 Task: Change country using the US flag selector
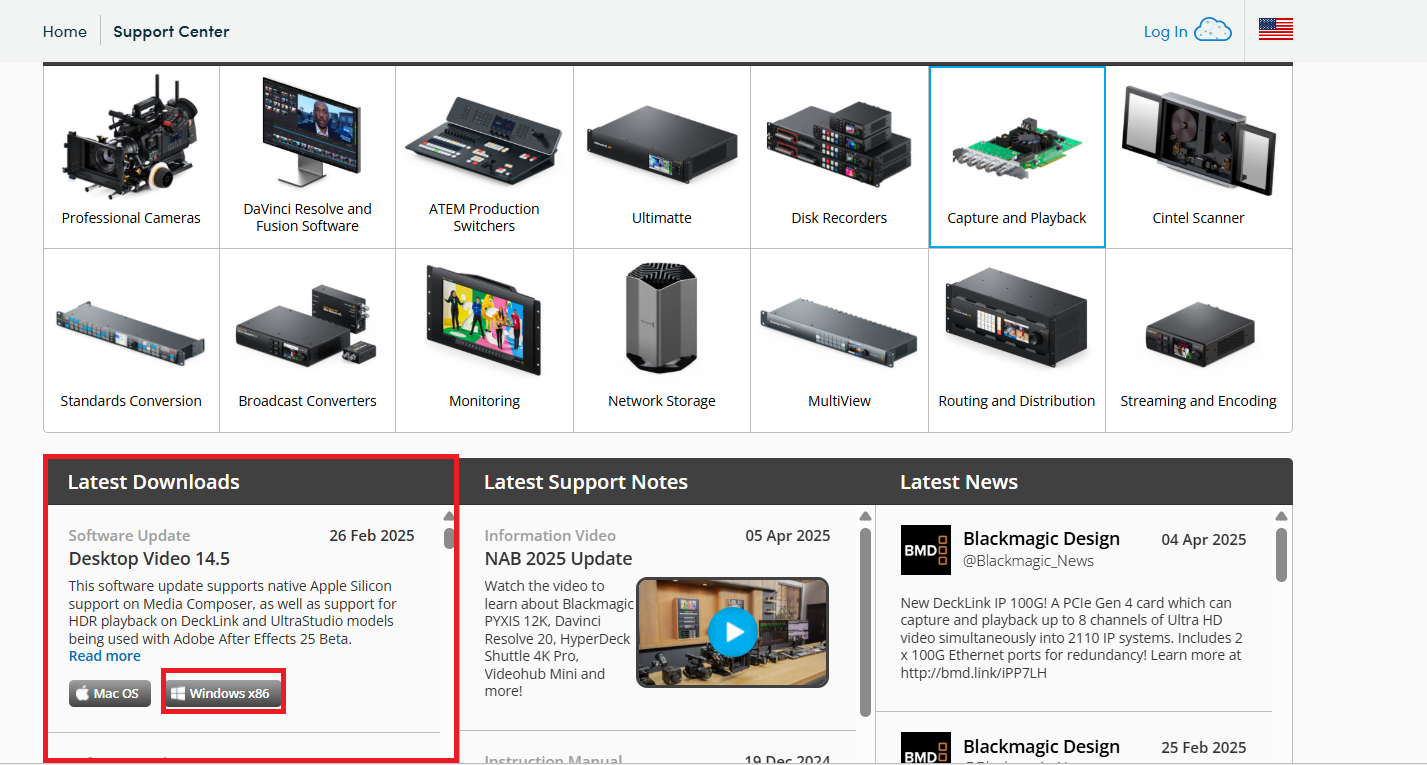[1275, 29]
